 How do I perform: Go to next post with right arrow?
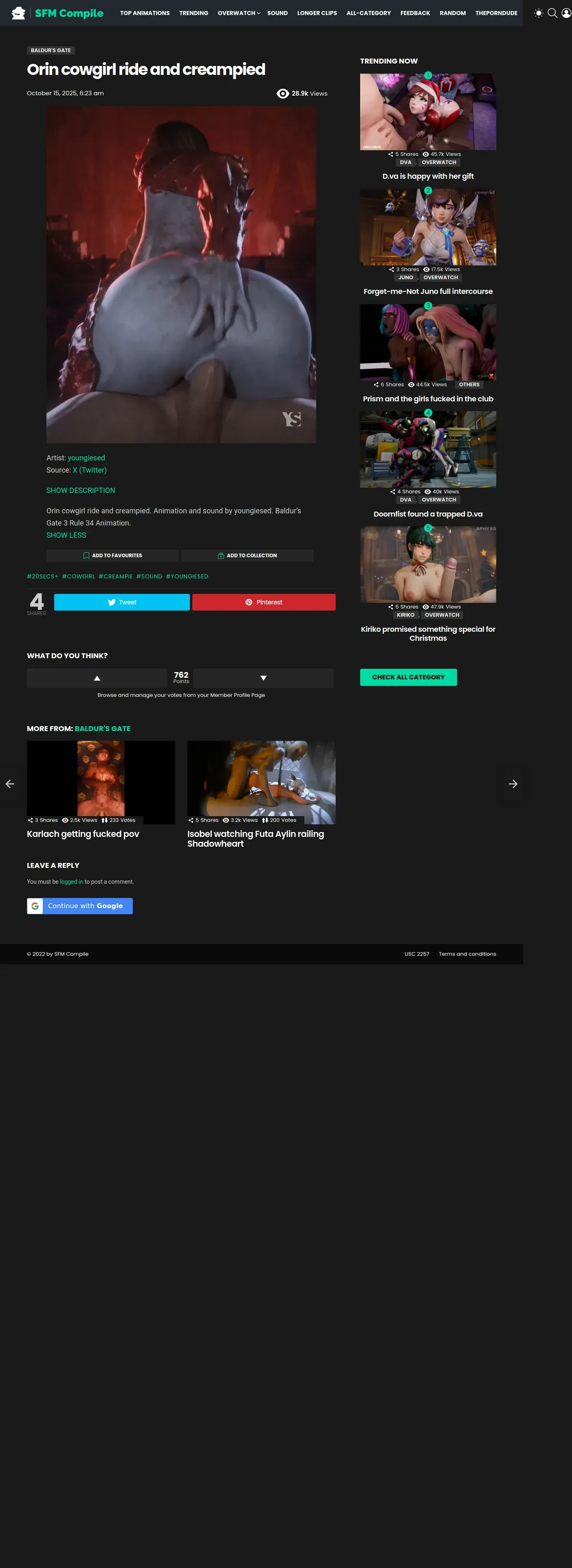[x=513, y=784]
